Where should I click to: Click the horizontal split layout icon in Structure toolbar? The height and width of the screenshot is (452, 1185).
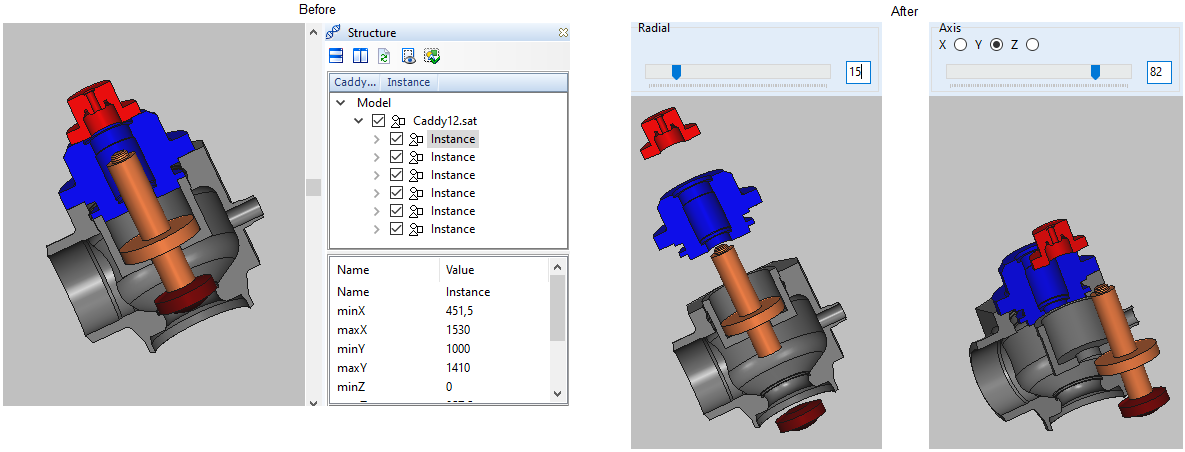pos(336,56)
